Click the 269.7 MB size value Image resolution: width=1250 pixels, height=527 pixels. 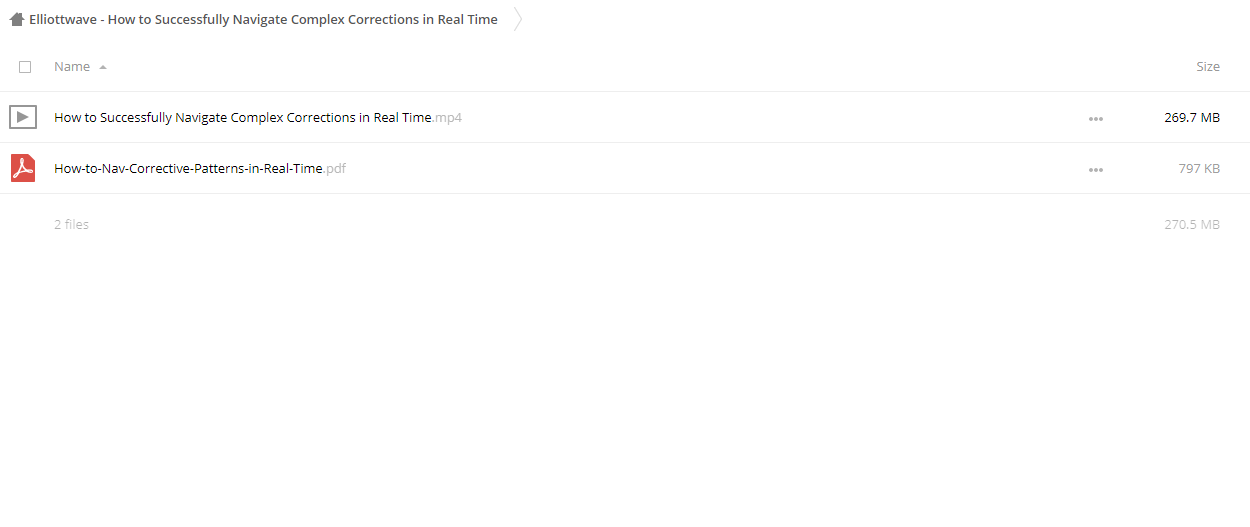(1192, 118)
